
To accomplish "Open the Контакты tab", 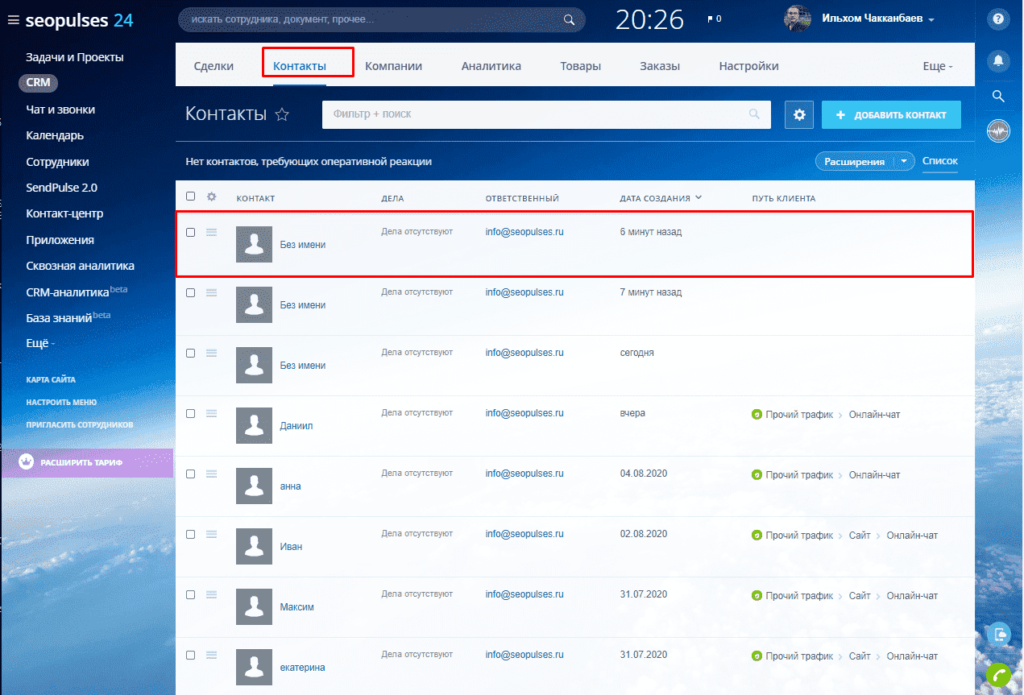I will (300, 66).
